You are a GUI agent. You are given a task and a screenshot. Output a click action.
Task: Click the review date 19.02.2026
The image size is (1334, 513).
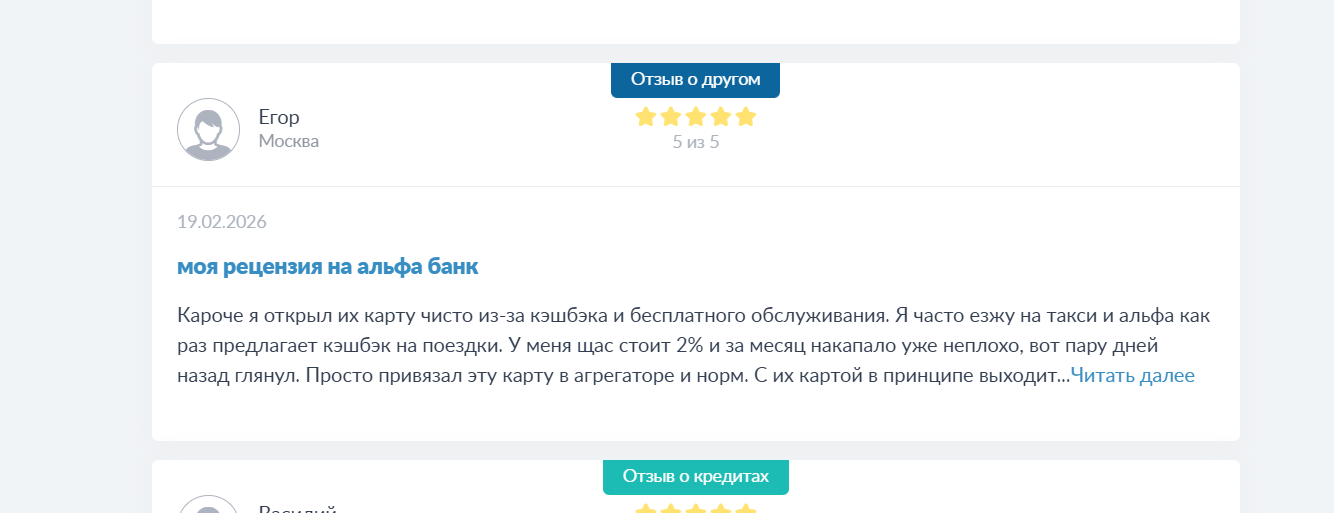[x=222, y=222]
